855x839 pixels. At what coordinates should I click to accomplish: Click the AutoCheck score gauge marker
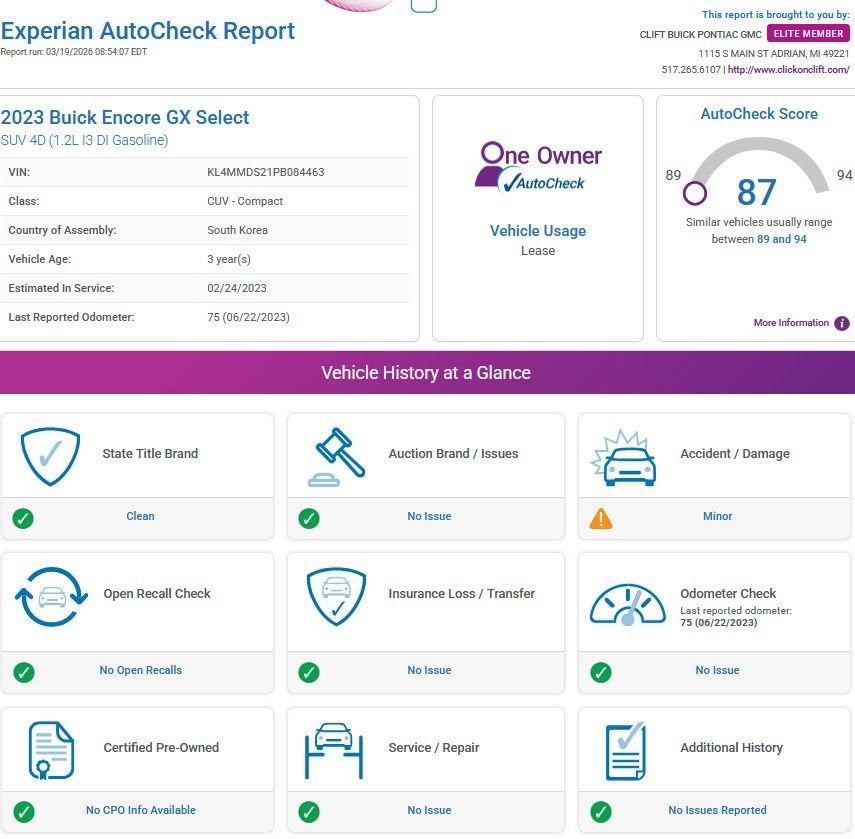click(694, 192)
